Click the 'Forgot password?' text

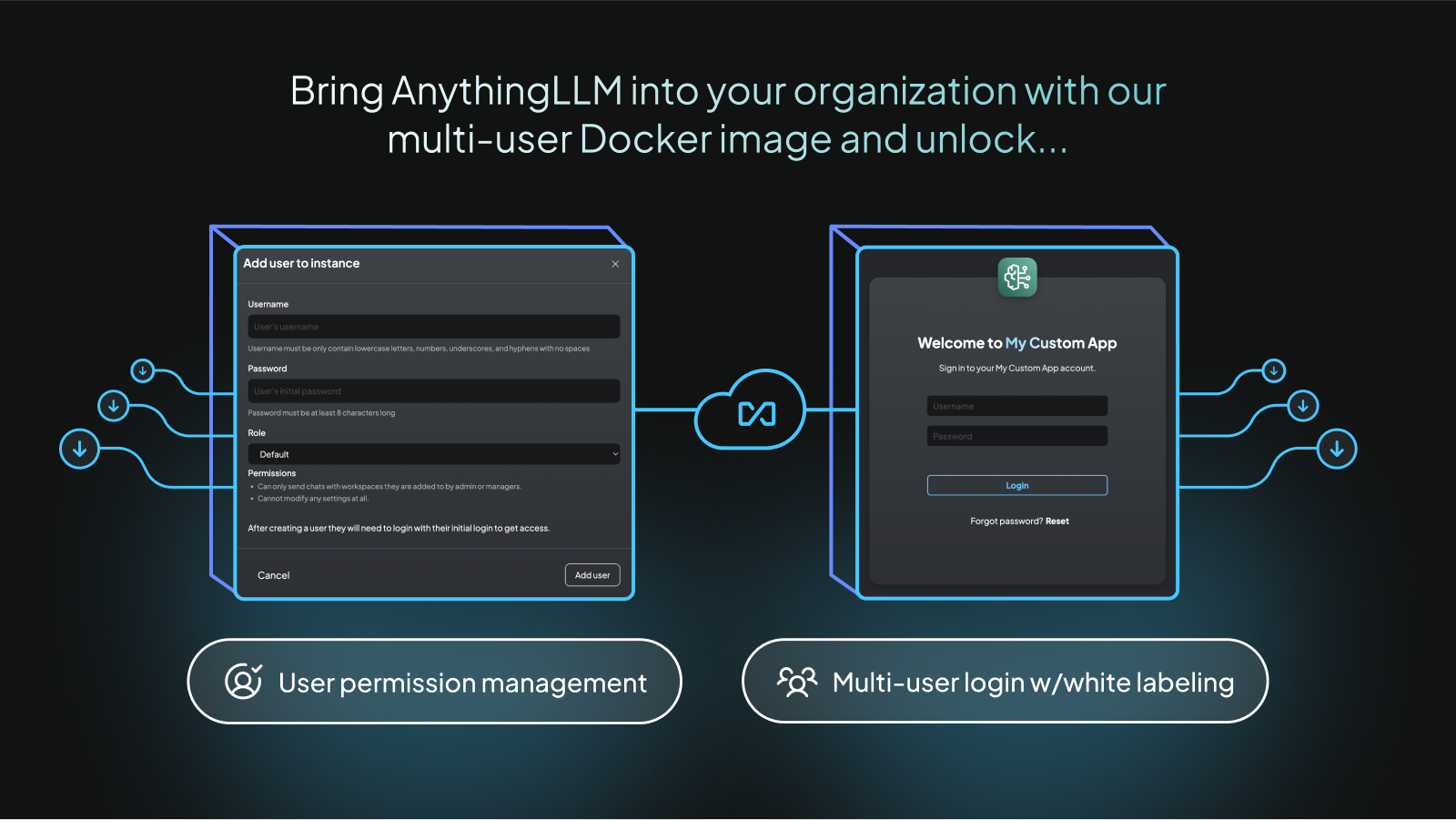pos(1006,521)
